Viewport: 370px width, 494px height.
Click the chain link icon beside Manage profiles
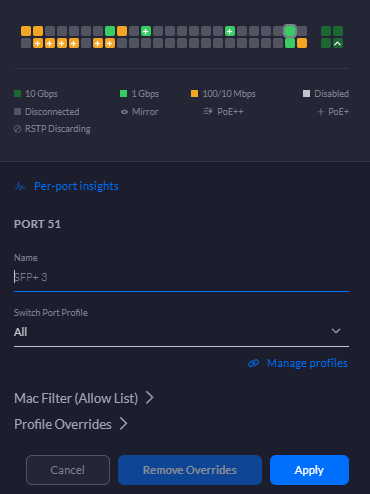tap(254, 363)
